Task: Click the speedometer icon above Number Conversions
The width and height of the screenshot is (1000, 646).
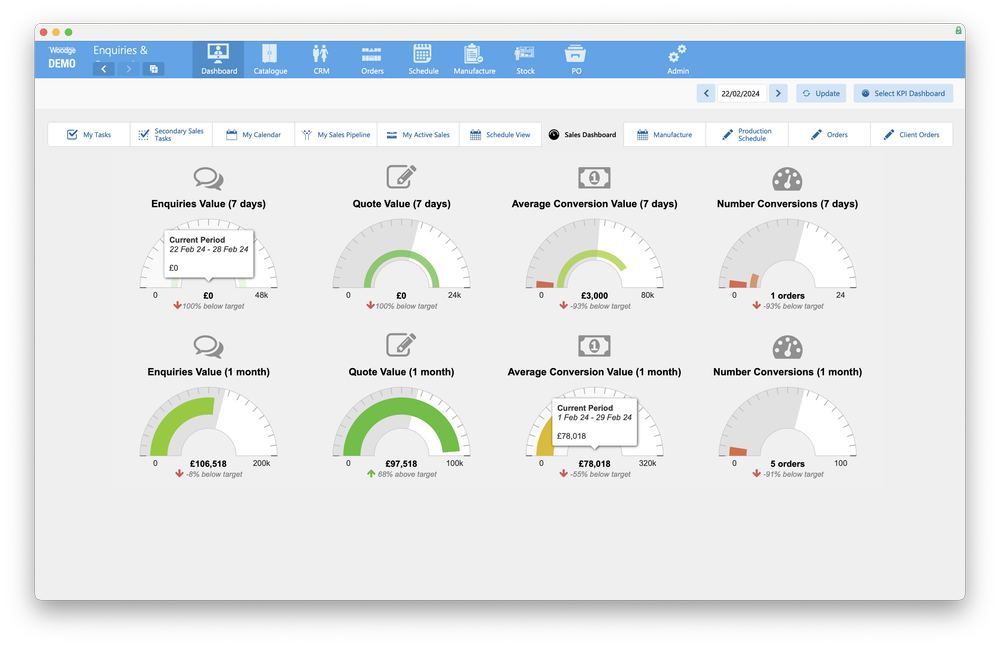Action: tap(788, 176)
